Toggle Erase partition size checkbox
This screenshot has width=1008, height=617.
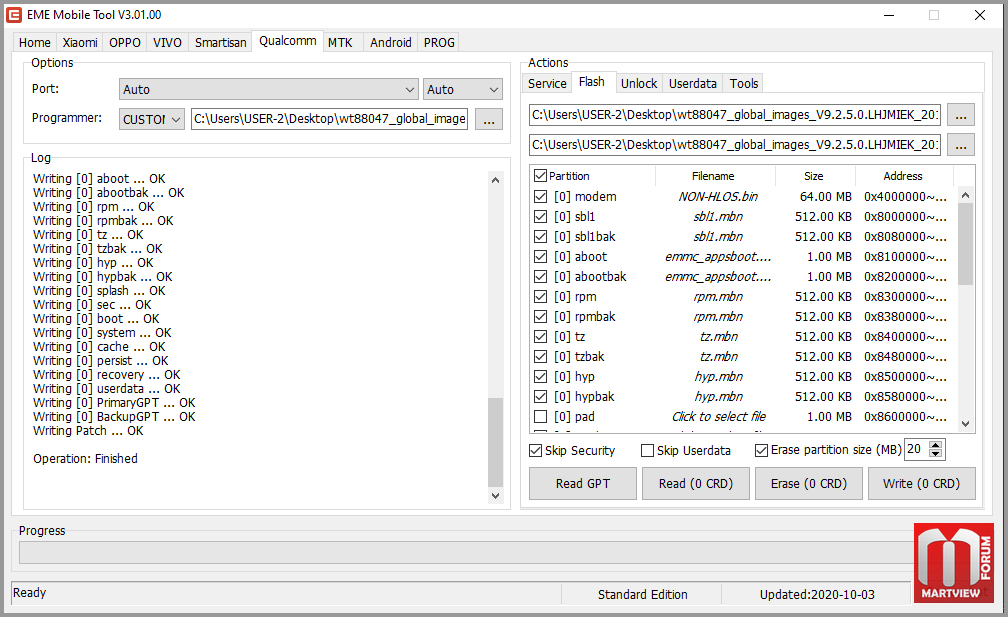coord(761,451)
